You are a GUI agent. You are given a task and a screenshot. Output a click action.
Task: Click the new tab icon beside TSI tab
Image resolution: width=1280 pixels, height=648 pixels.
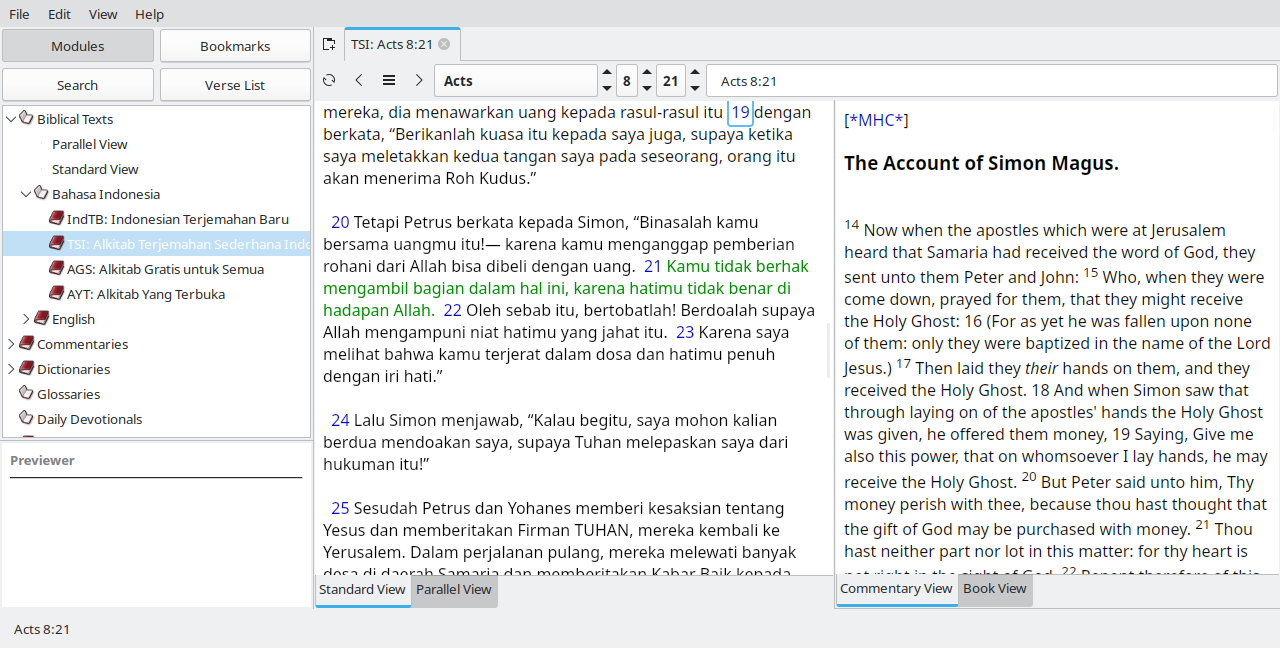[329, 44]
